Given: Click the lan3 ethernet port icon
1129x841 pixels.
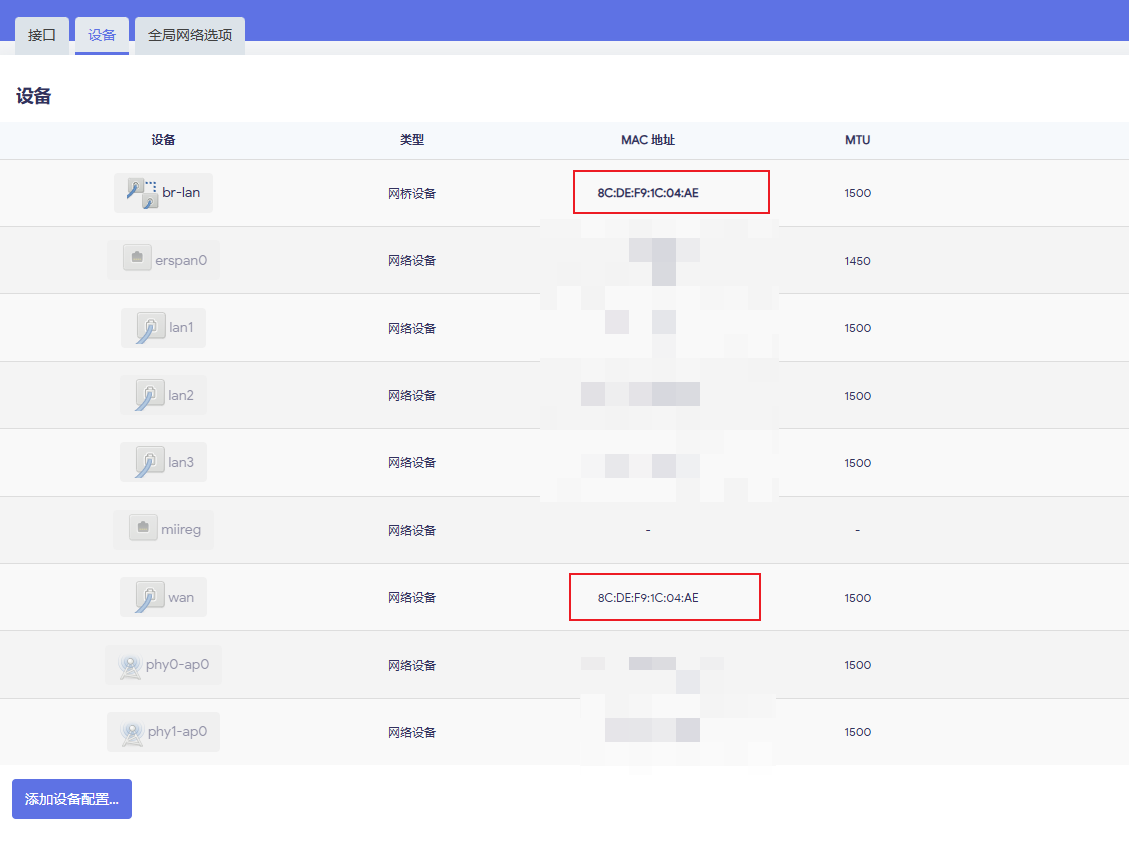Looking at the screenshot, I should (149, 462).
